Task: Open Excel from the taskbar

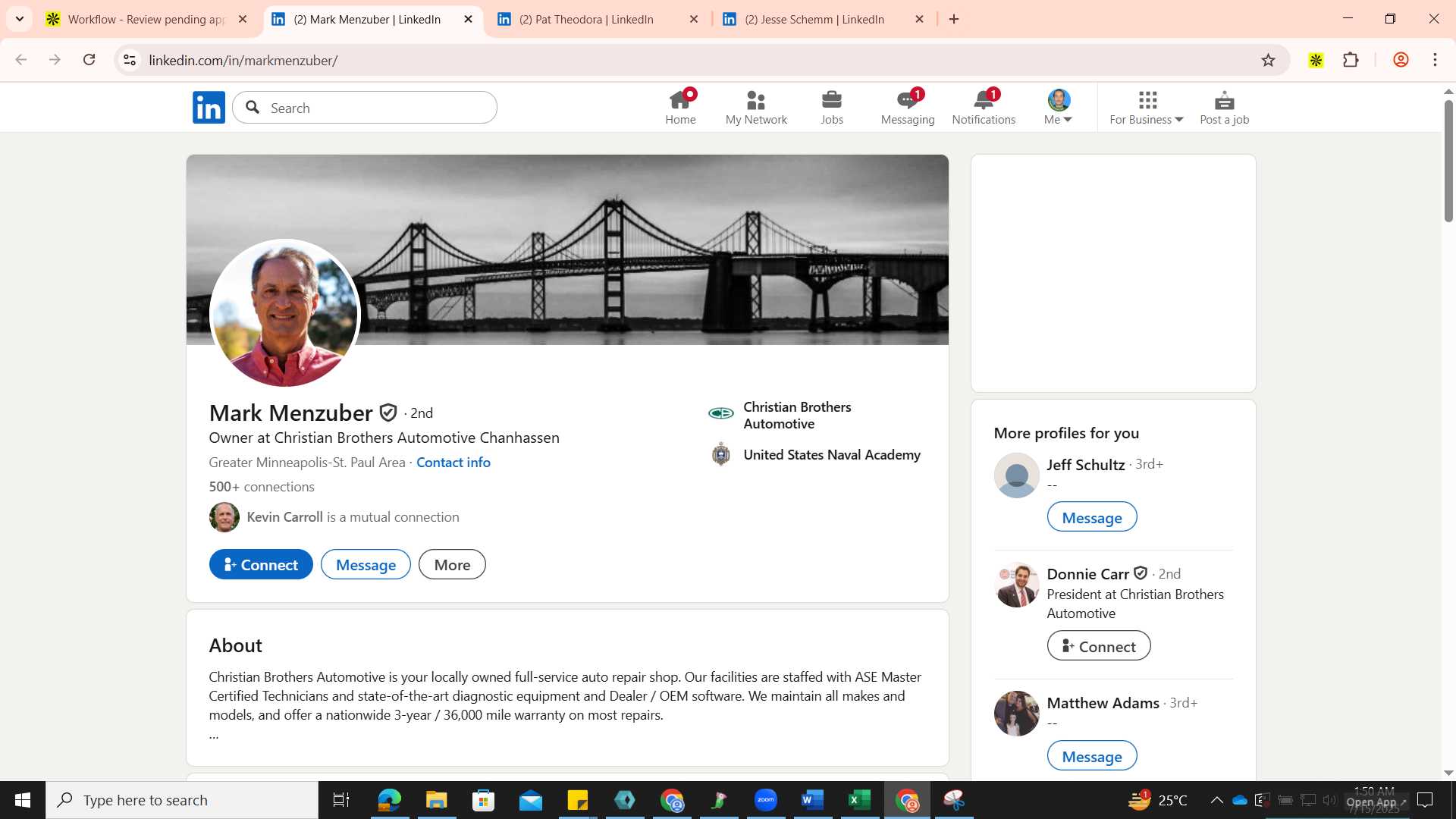Action: (x=859, y=800)
